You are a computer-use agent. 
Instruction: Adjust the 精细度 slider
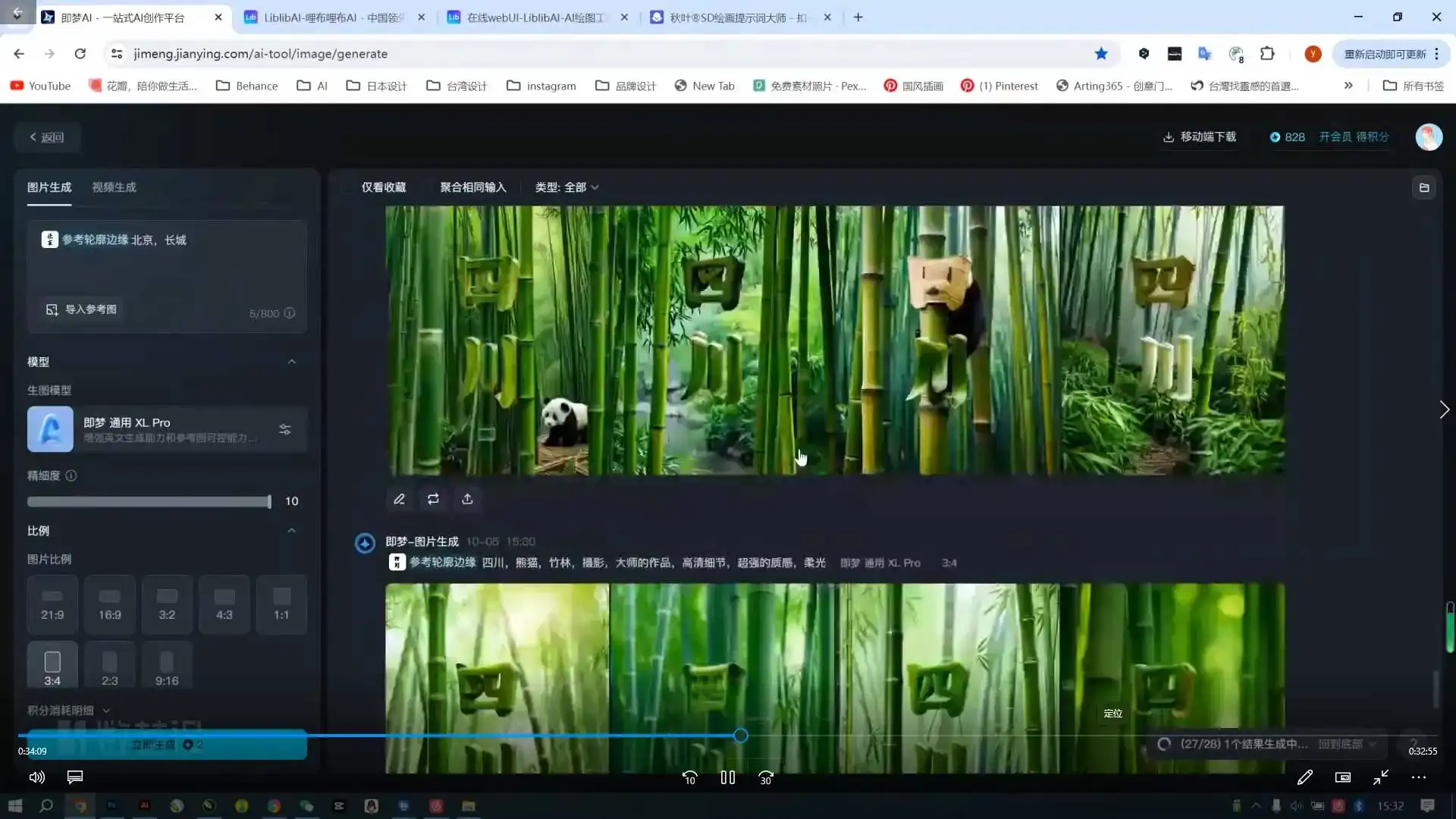point(269,501)
